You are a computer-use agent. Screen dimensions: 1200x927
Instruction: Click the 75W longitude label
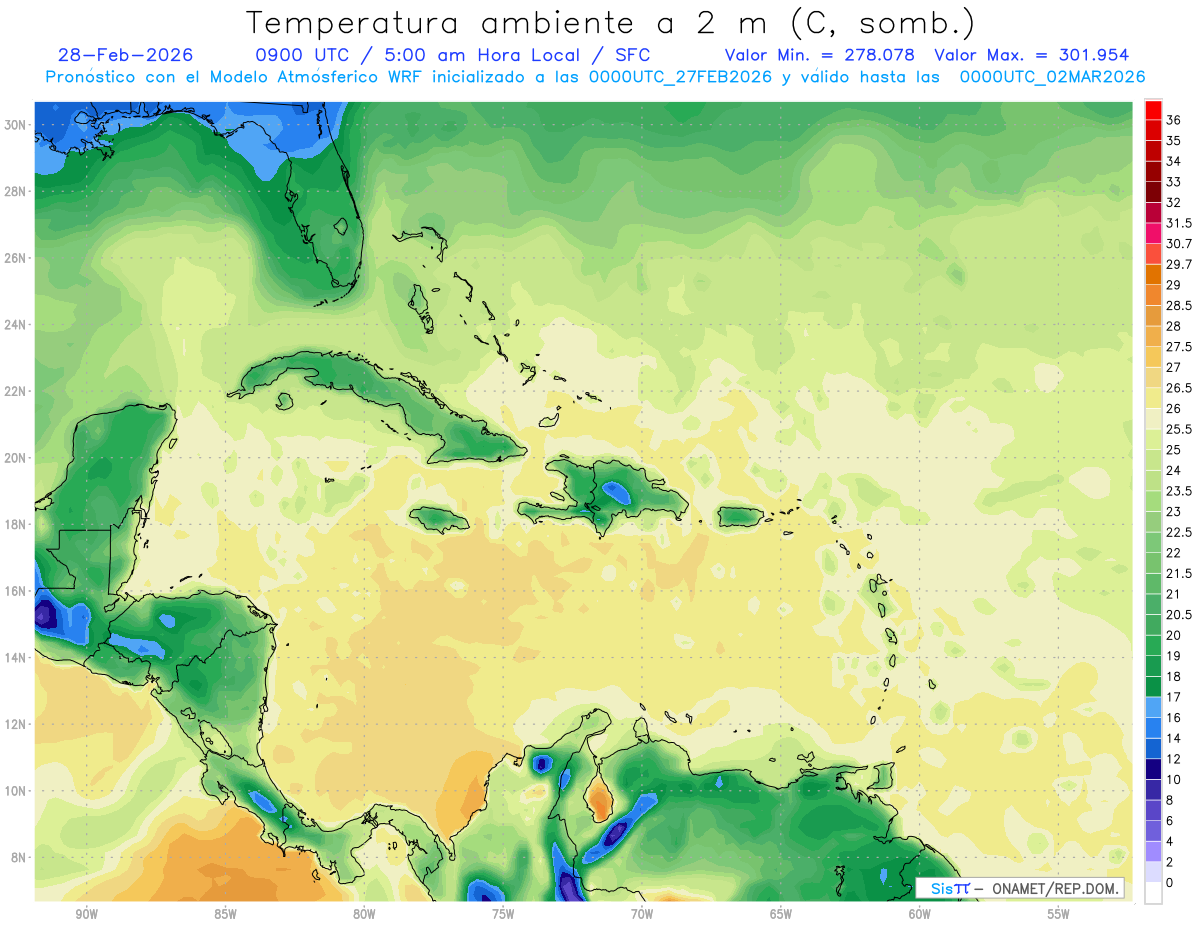tap(503, 914)
